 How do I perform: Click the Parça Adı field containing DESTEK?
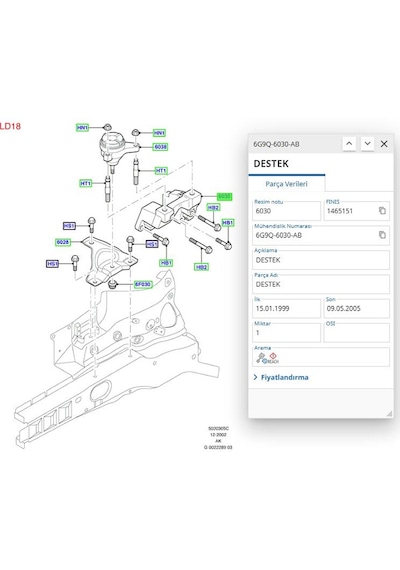321,284
